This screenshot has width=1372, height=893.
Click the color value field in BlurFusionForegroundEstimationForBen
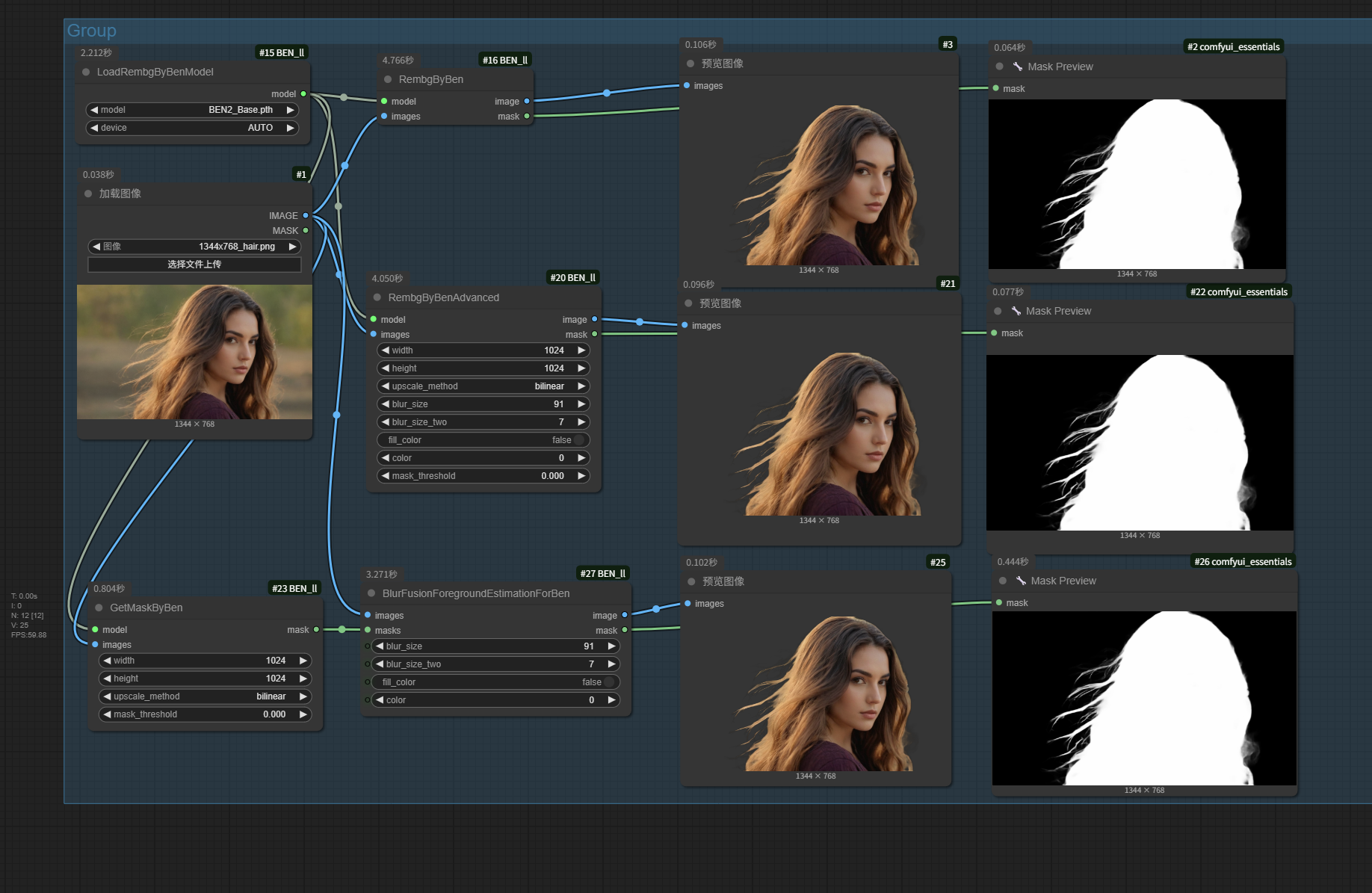point(495,701)
